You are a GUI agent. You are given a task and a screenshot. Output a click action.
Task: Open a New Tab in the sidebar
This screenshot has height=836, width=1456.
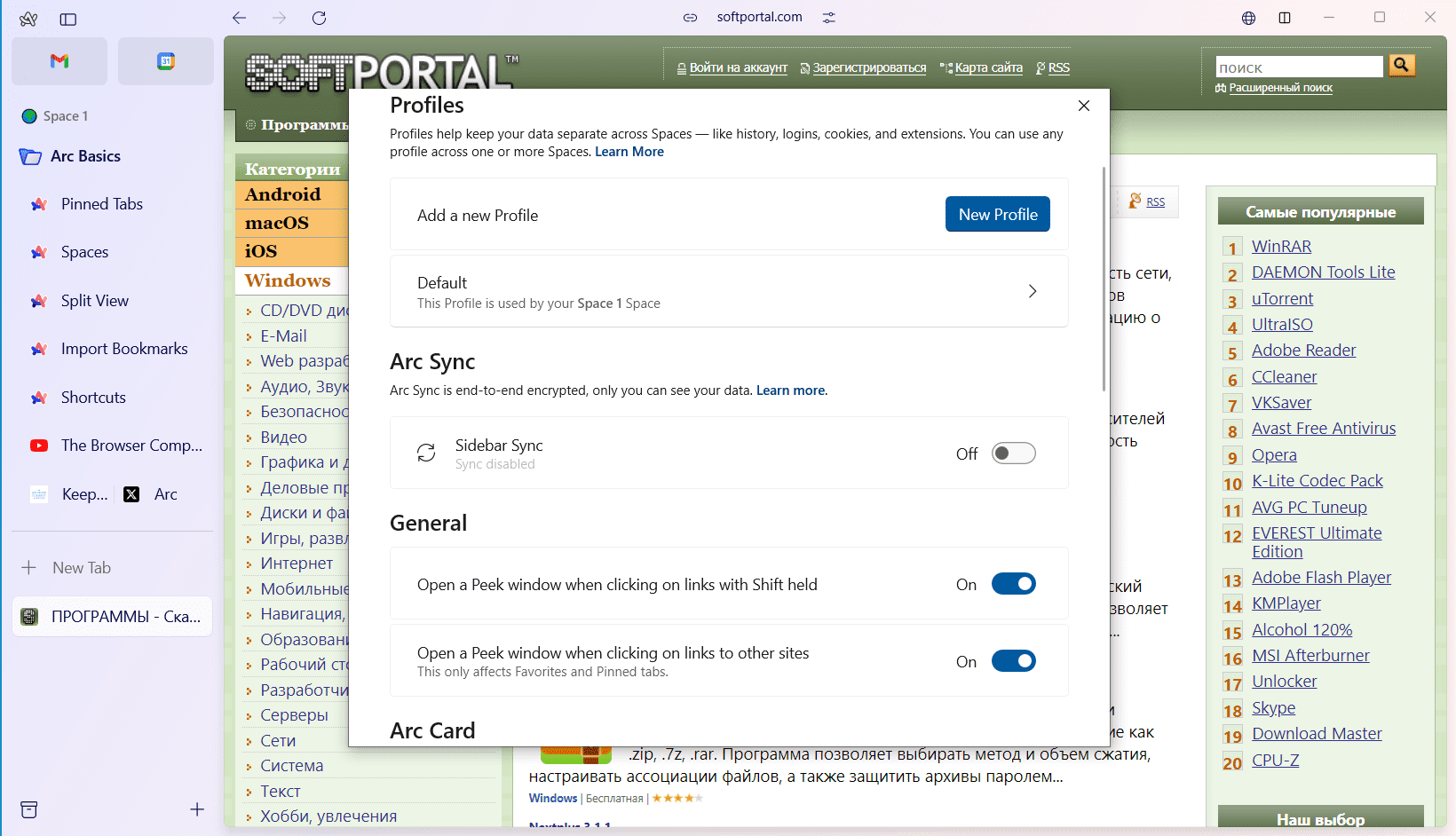coord(113,568)
